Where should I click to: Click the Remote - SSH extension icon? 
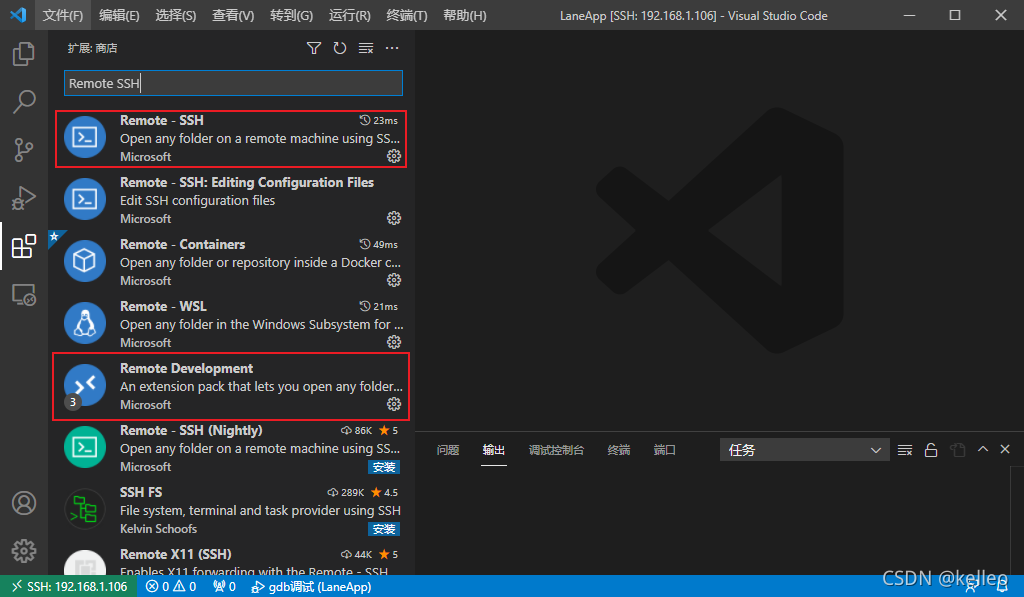point(85,137)
